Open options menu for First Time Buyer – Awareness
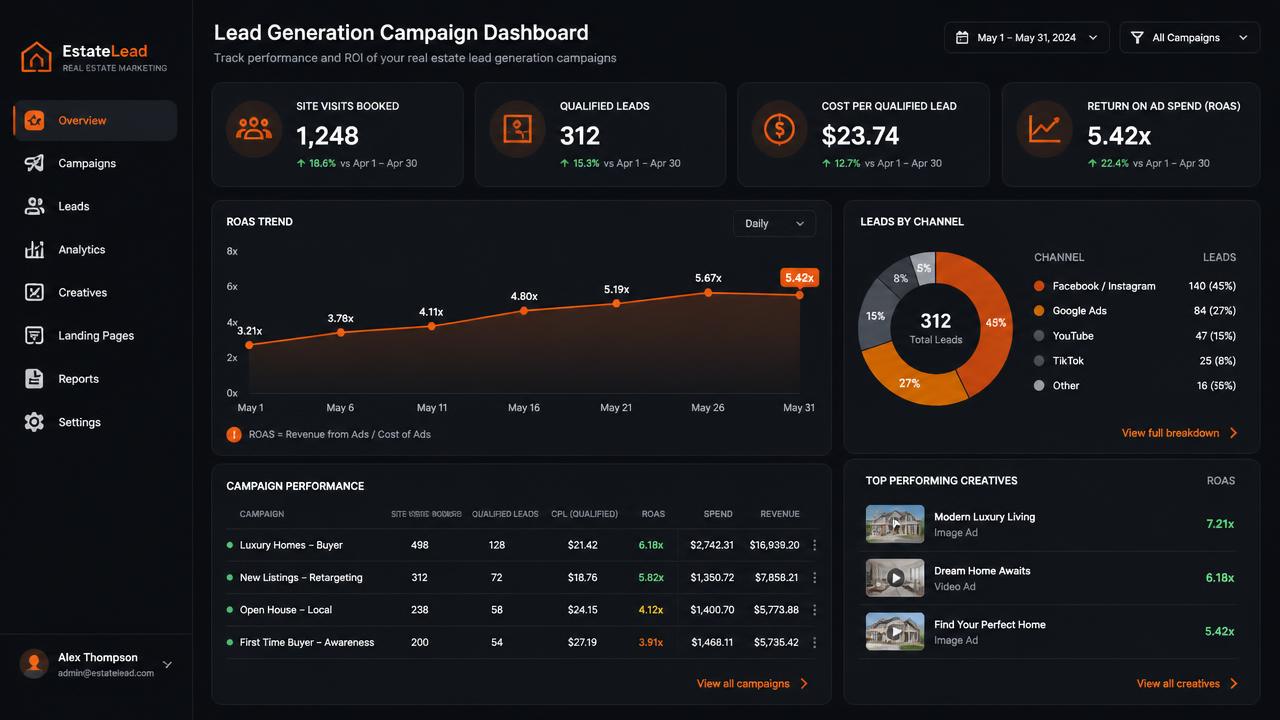This screenshot has height=720, width=1280. [814, 642]
